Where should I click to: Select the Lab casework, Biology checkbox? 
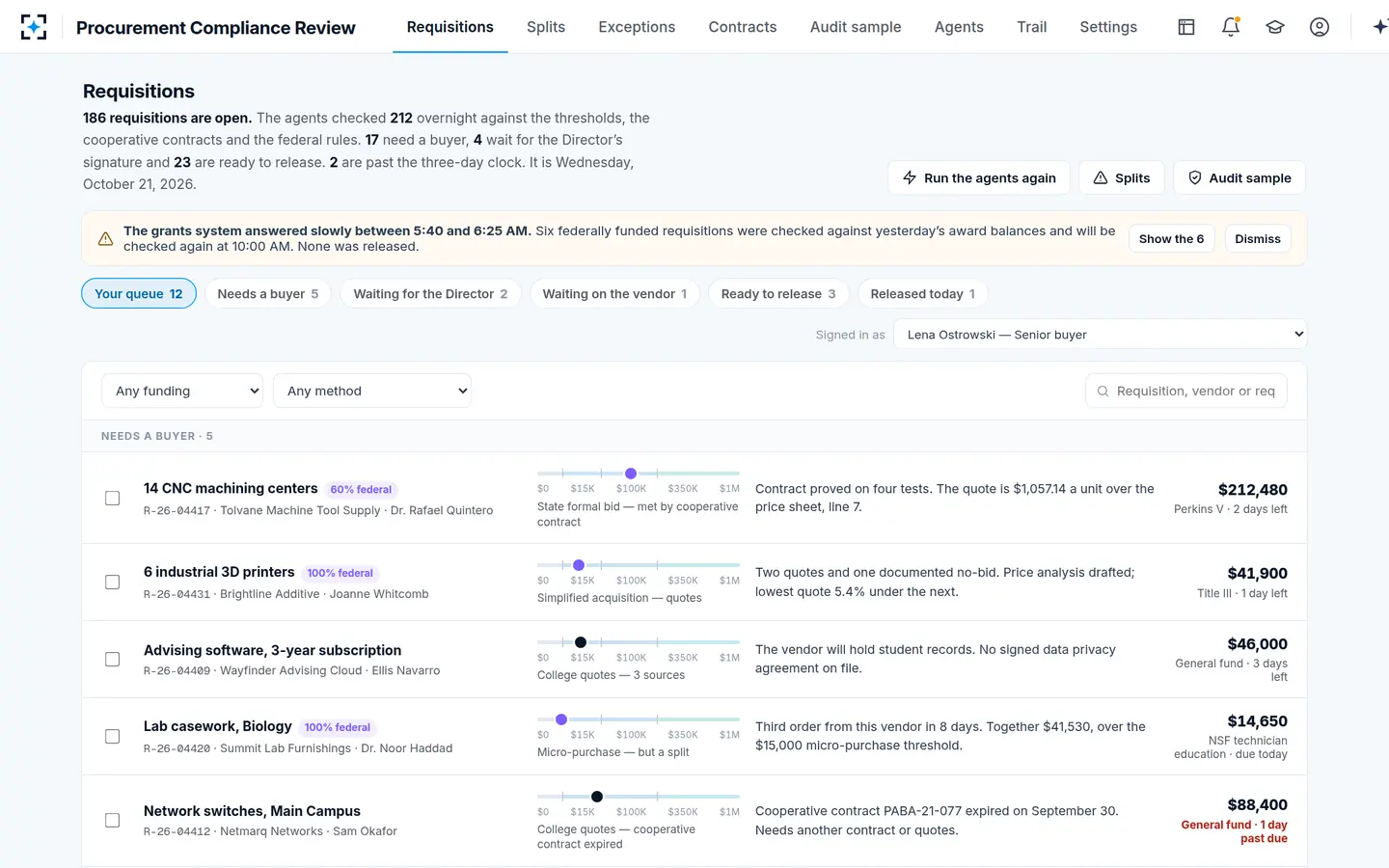(113, 737)
